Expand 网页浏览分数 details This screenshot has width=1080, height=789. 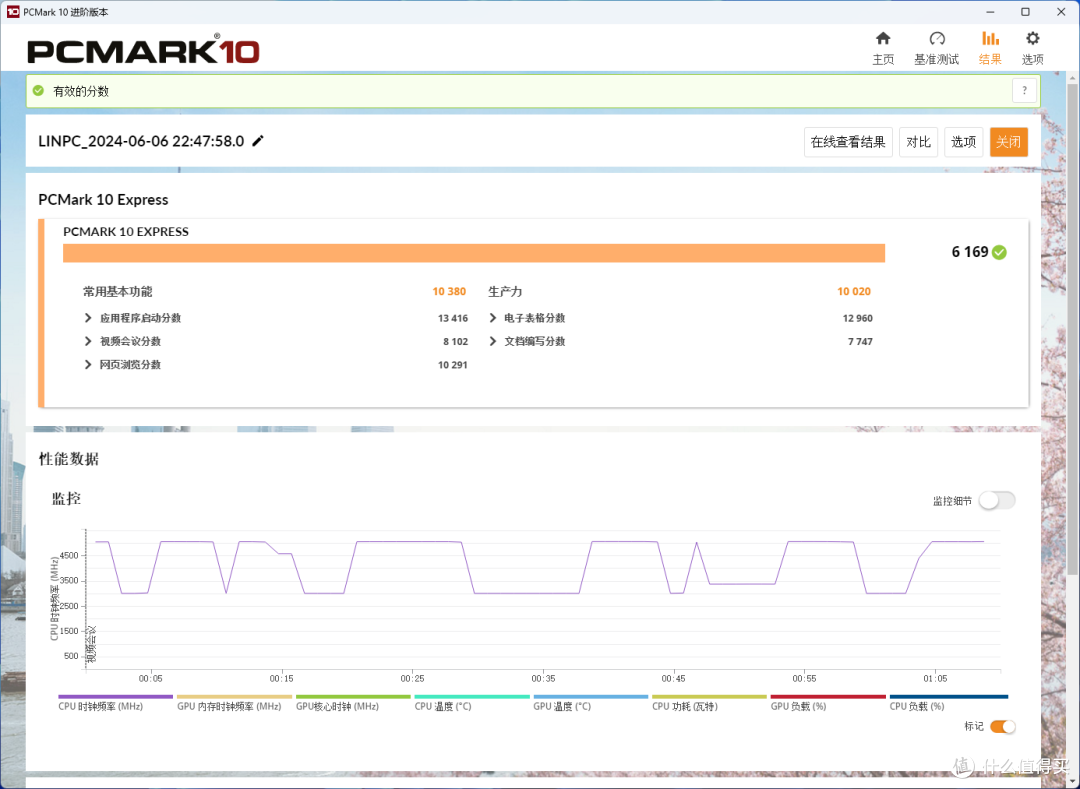click(x=87, y=365)
